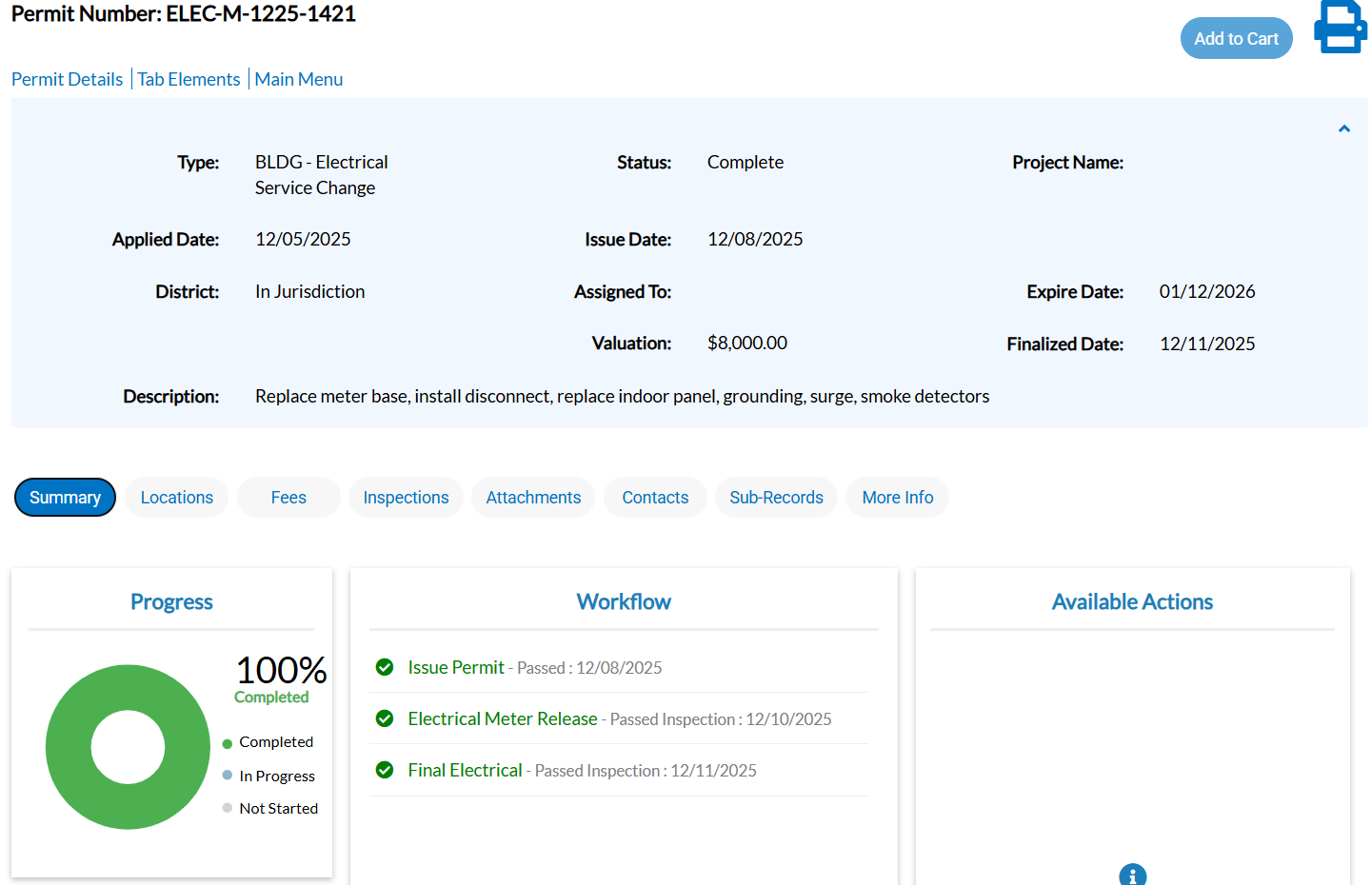This screenshot has width=1372, height=885.
Task: View the Inspections tab
Action: 406,498
